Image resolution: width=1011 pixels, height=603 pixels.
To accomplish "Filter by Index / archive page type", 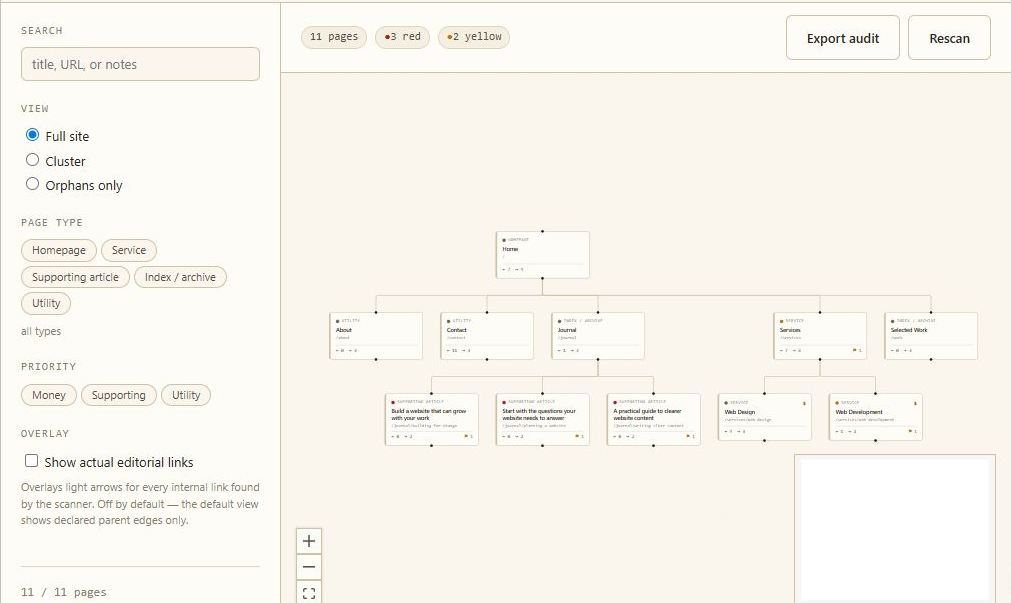I will (181, 277).
